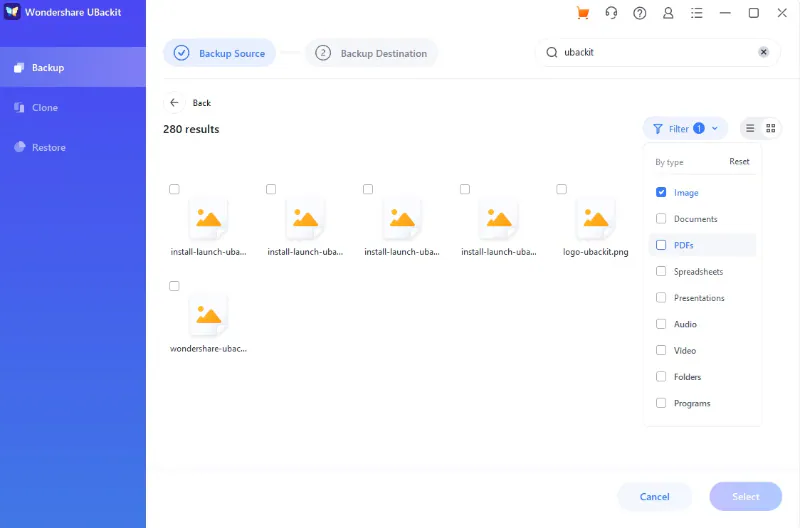Viewport: 800px width, 528px height.
Task: Click the By type heading
Action: (669, 162)
